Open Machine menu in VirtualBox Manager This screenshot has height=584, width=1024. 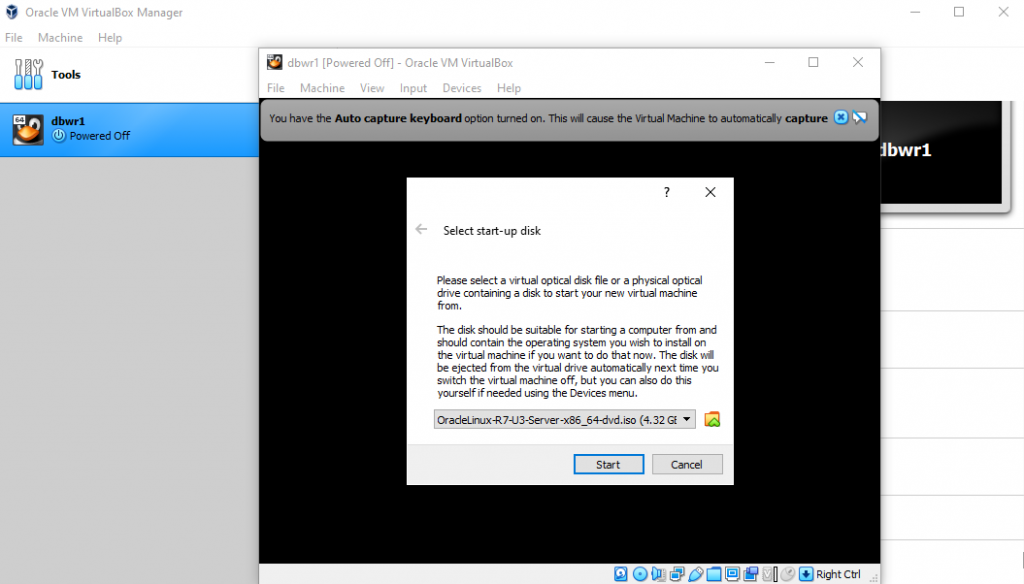60,38
